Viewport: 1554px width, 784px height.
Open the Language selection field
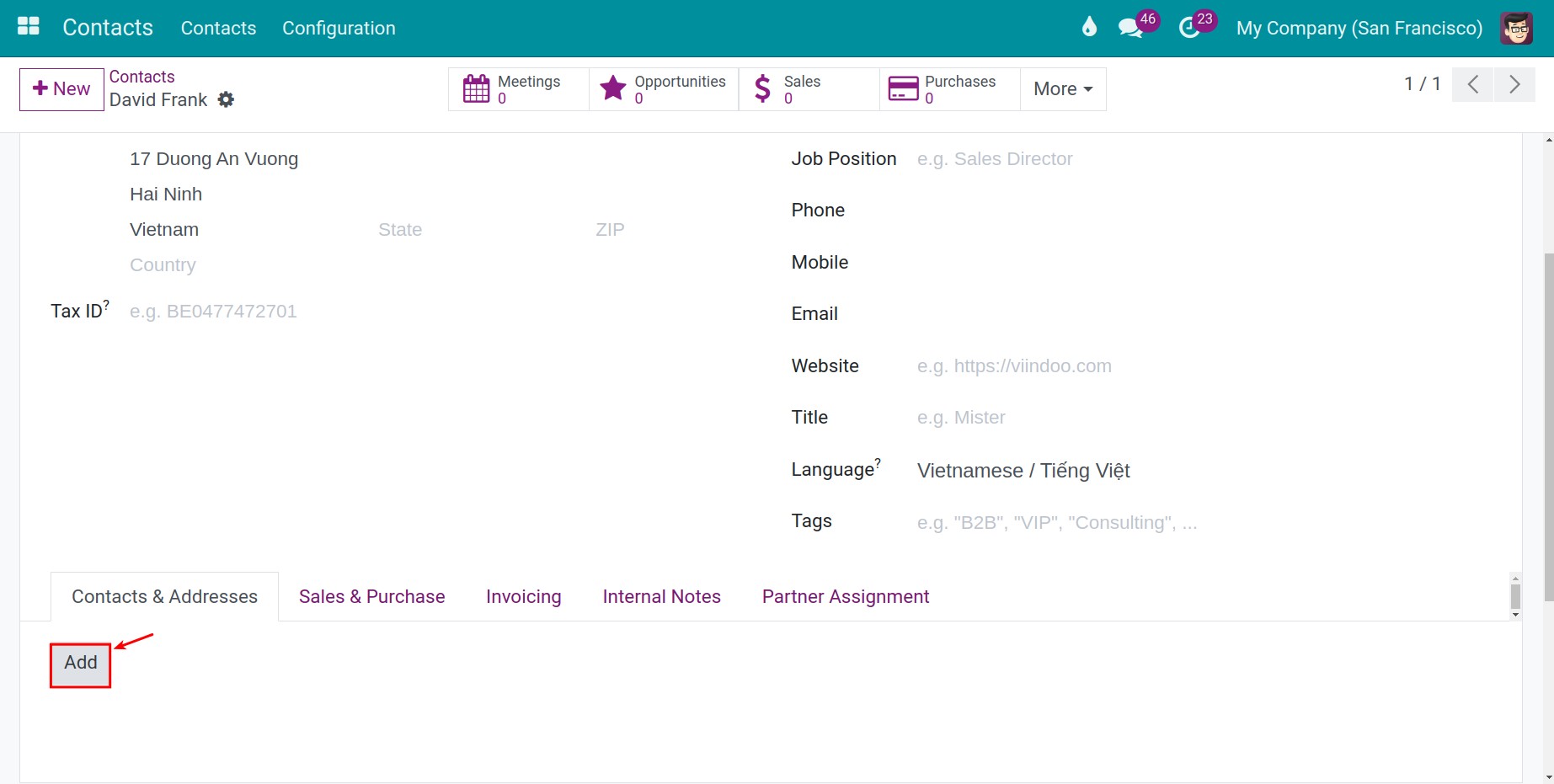click(x=1204, y=471)
